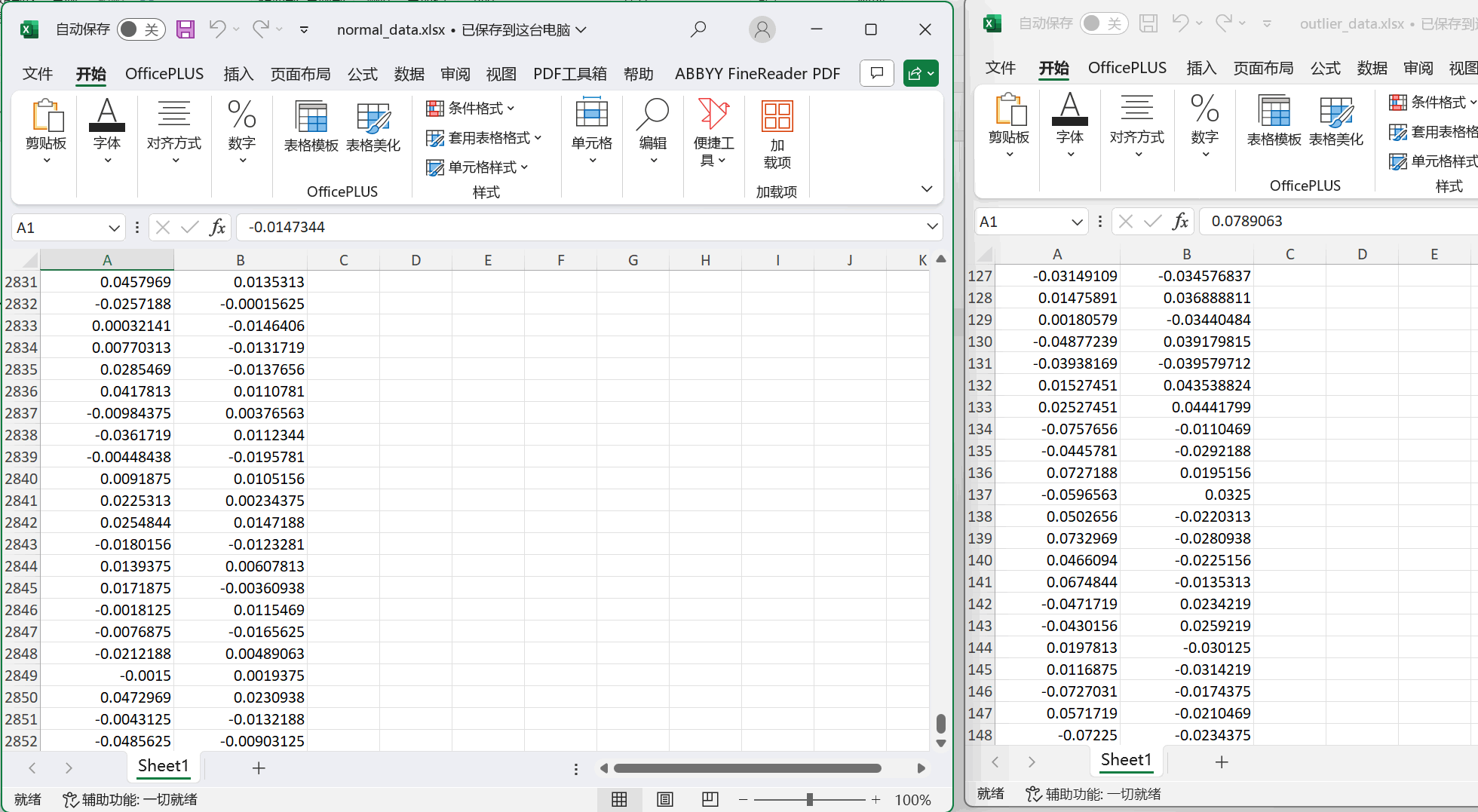Screen dimensions: 1478x812
Task: Click zoom slider handle in normal_data
Action: coord(809,799)
